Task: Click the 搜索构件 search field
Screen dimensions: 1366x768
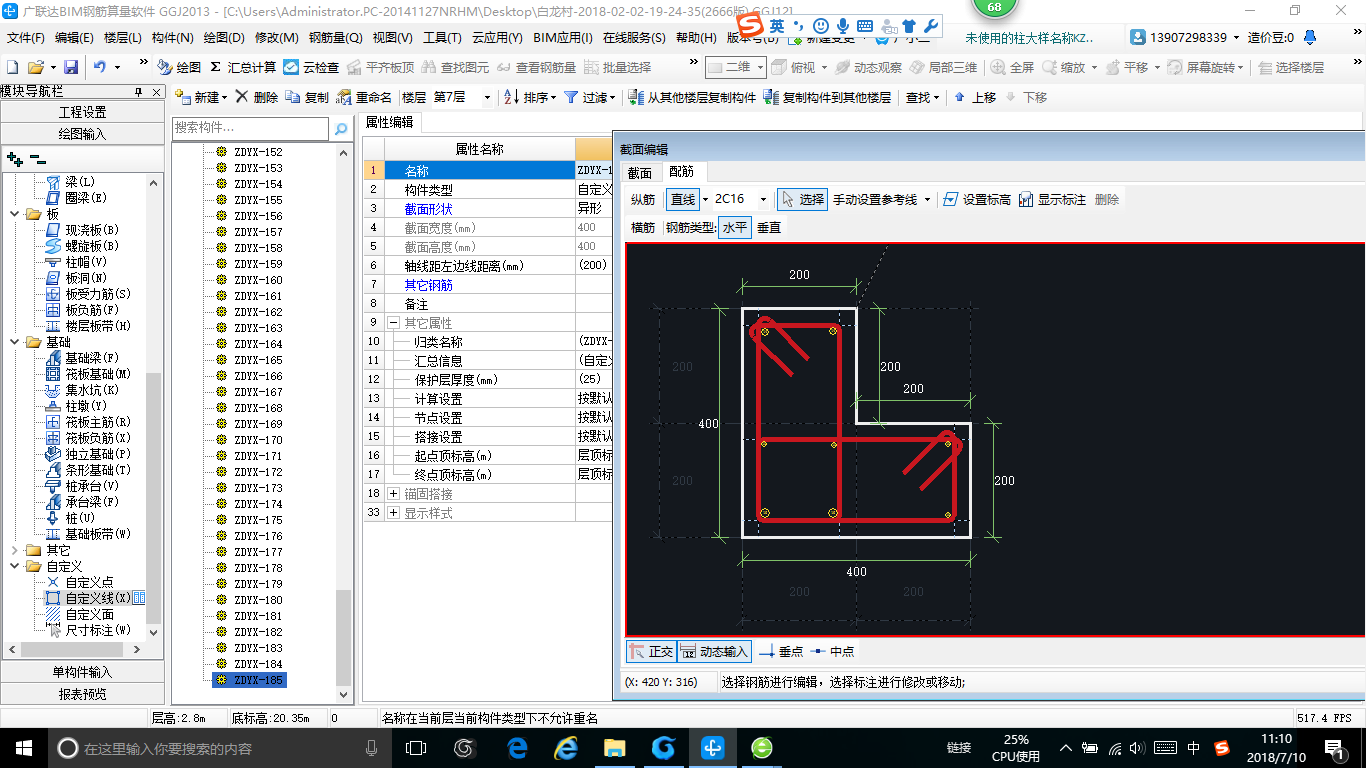Action: pos(250,128)
